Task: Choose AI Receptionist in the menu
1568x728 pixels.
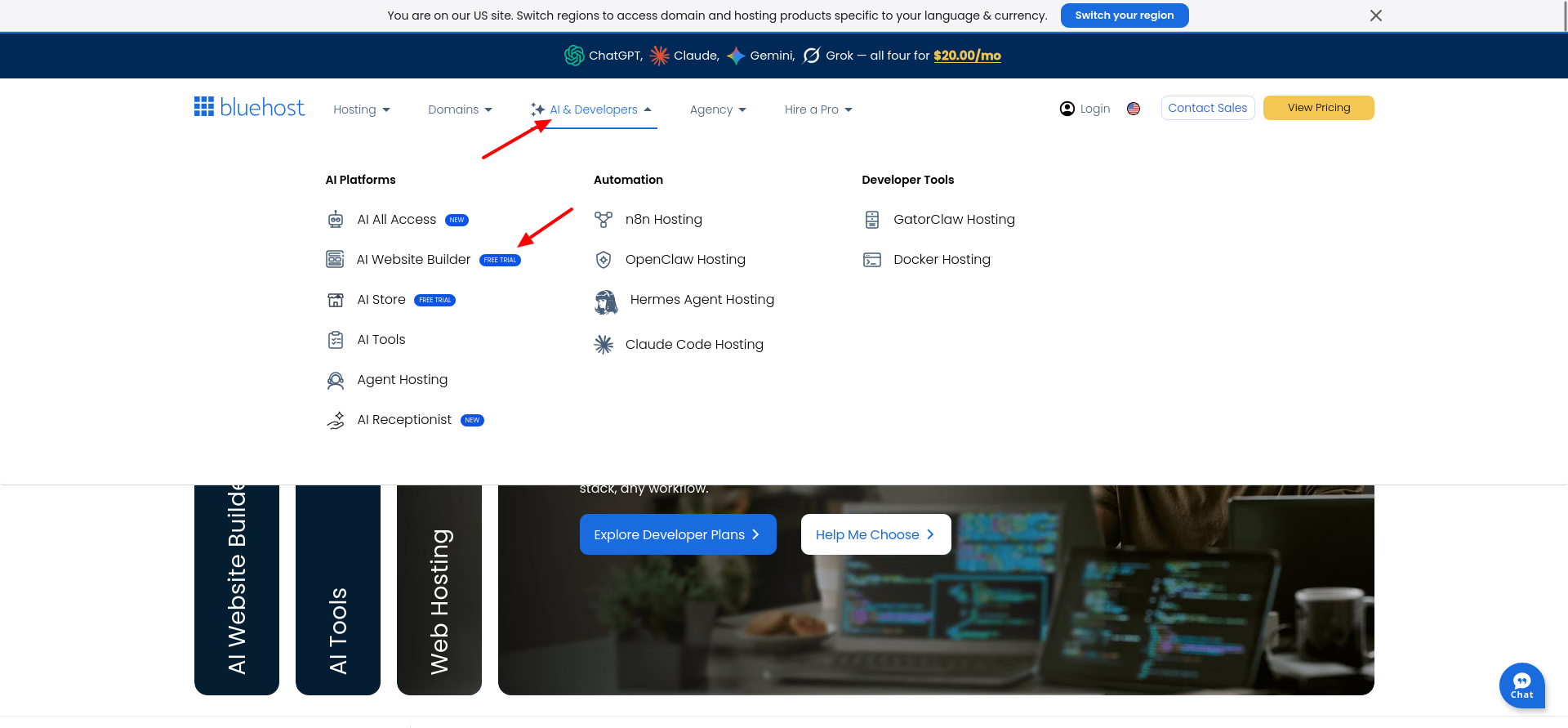Action: (x=405, y=420)
